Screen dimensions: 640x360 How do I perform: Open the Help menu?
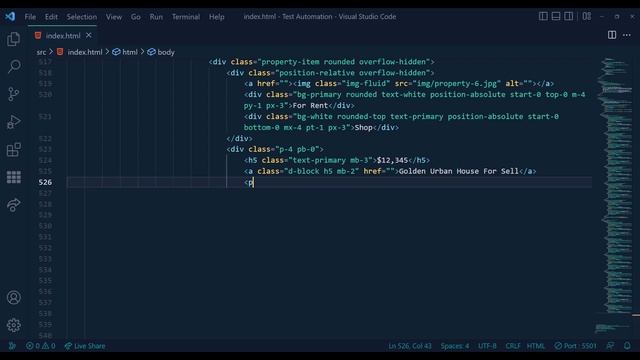[x=217, y=17]
